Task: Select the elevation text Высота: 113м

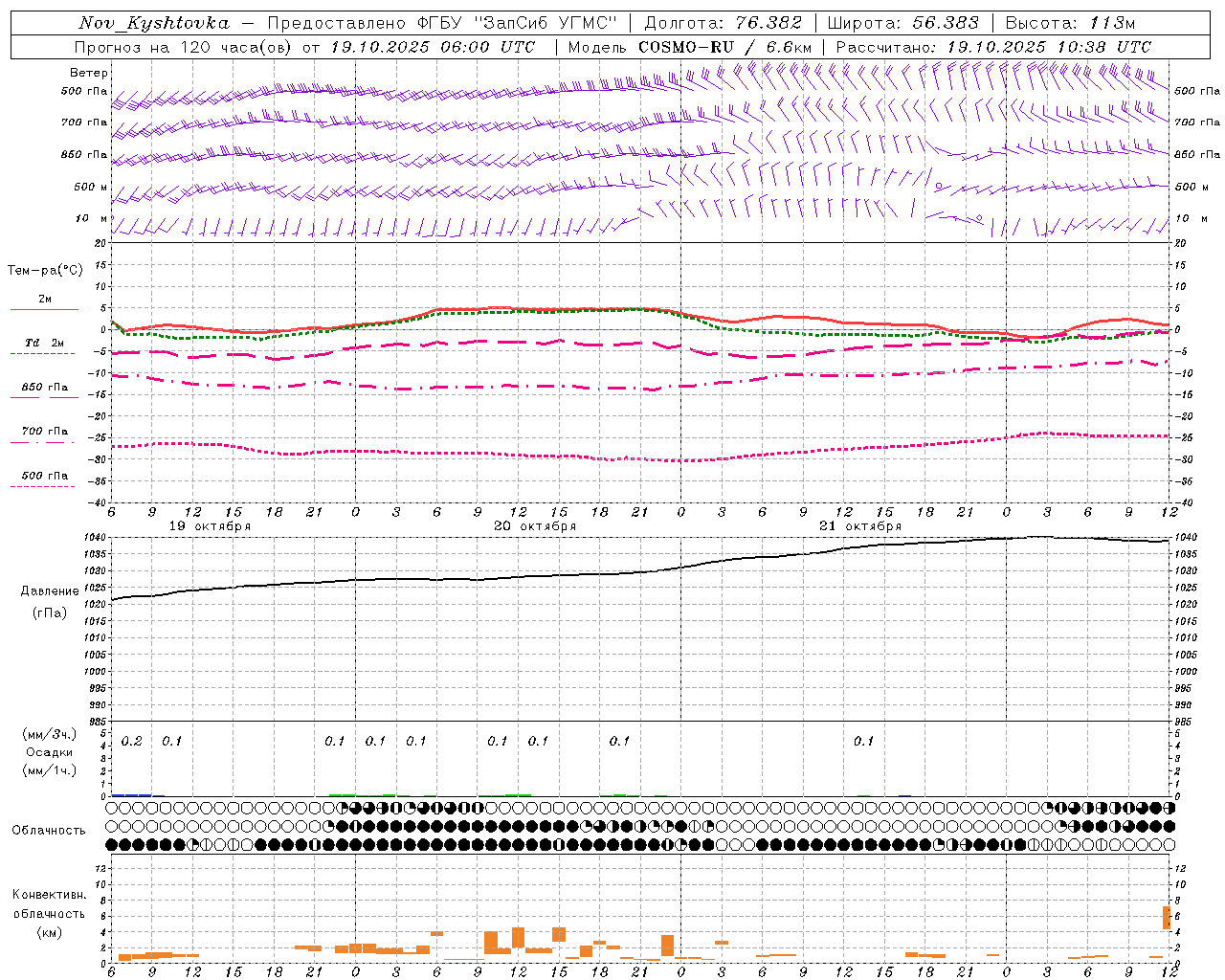Action: (x=1070, y=23)
